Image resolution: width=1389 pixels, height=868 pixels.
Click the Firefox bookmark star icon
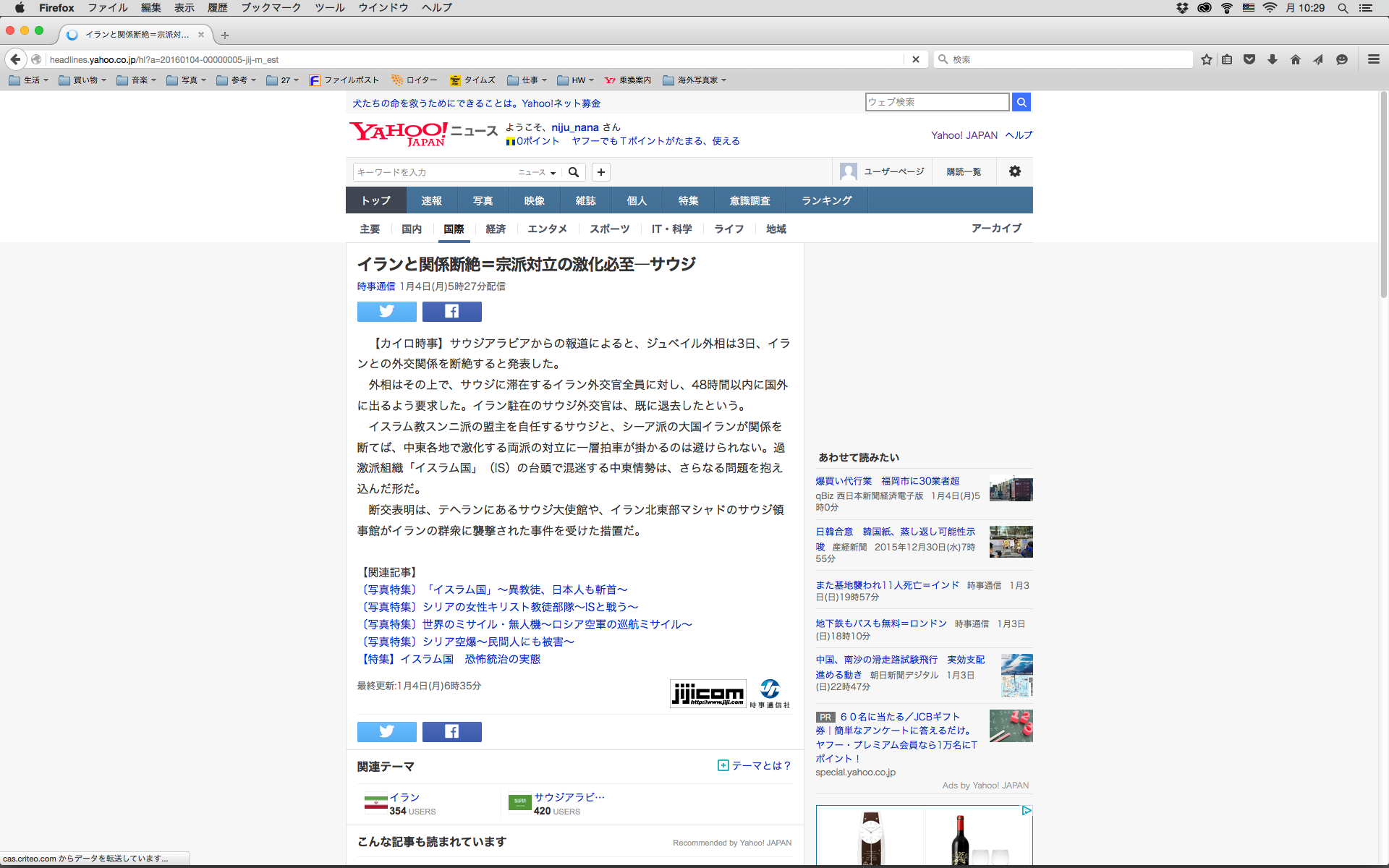tap(1206, 59)
